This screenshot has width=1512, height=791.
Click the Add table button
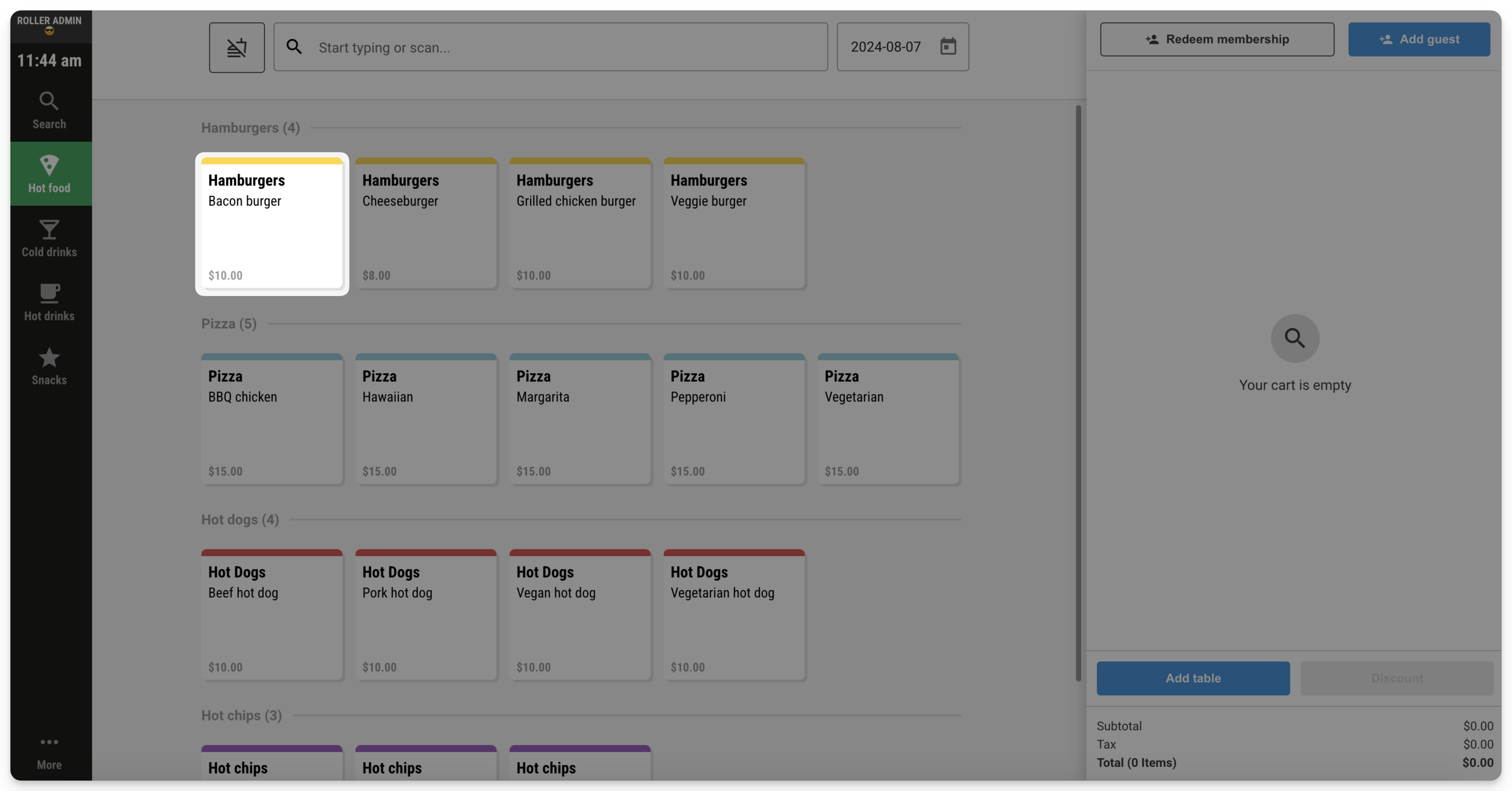[1193, 678]
